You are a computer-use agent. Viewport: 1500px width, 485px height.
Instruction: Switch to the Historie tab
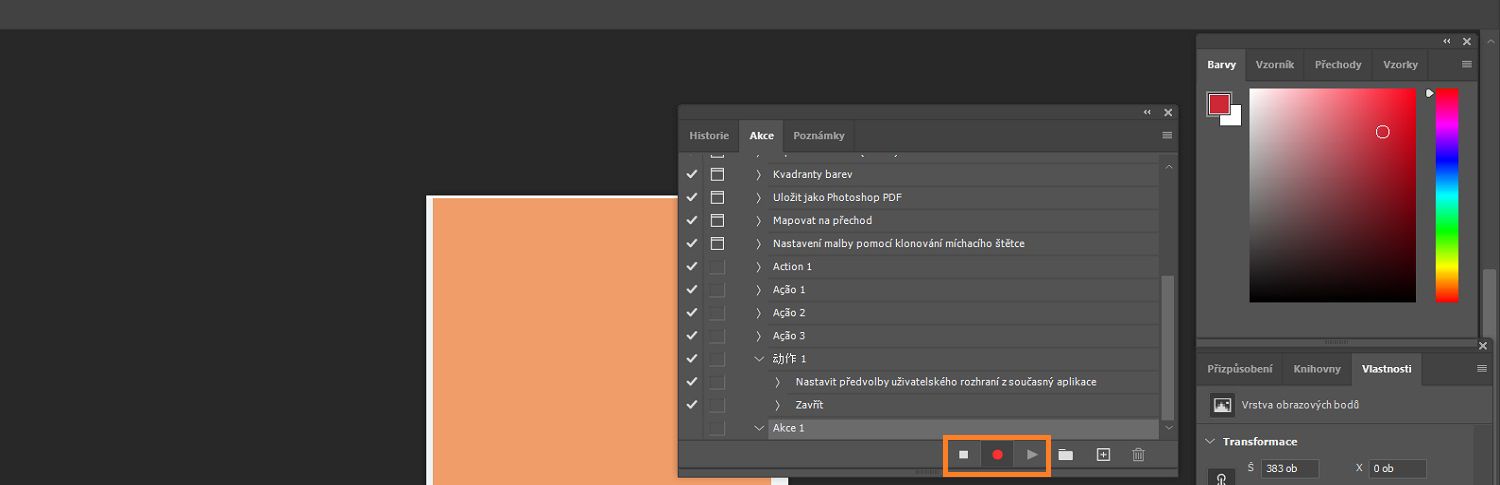point(709,135)
